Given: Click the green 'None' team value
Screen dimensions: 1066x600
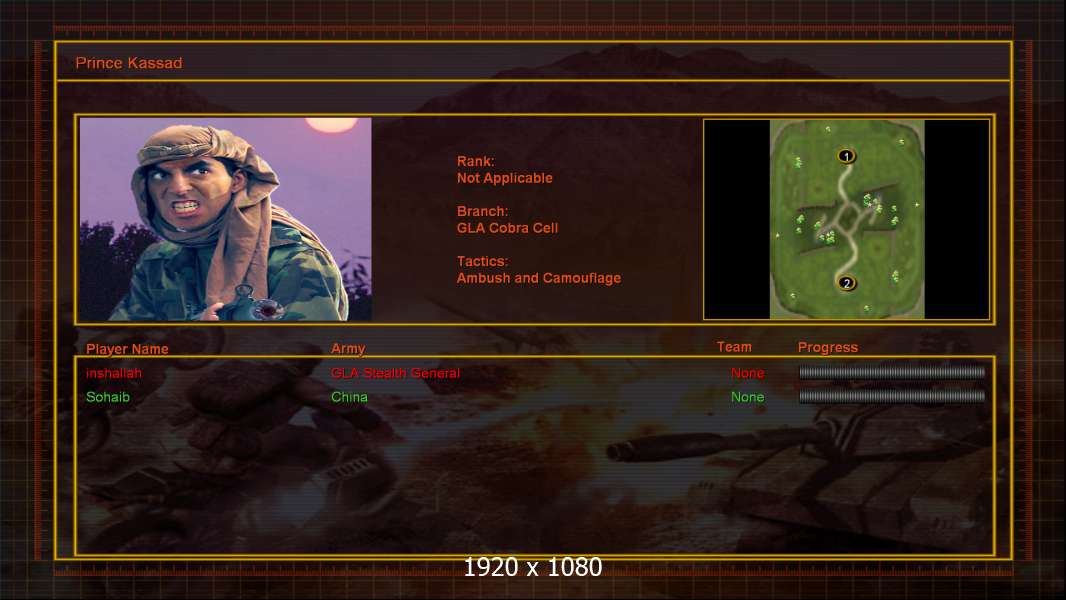Looking at the screenshot, I should pyautogui.click(x=747, y=397).
